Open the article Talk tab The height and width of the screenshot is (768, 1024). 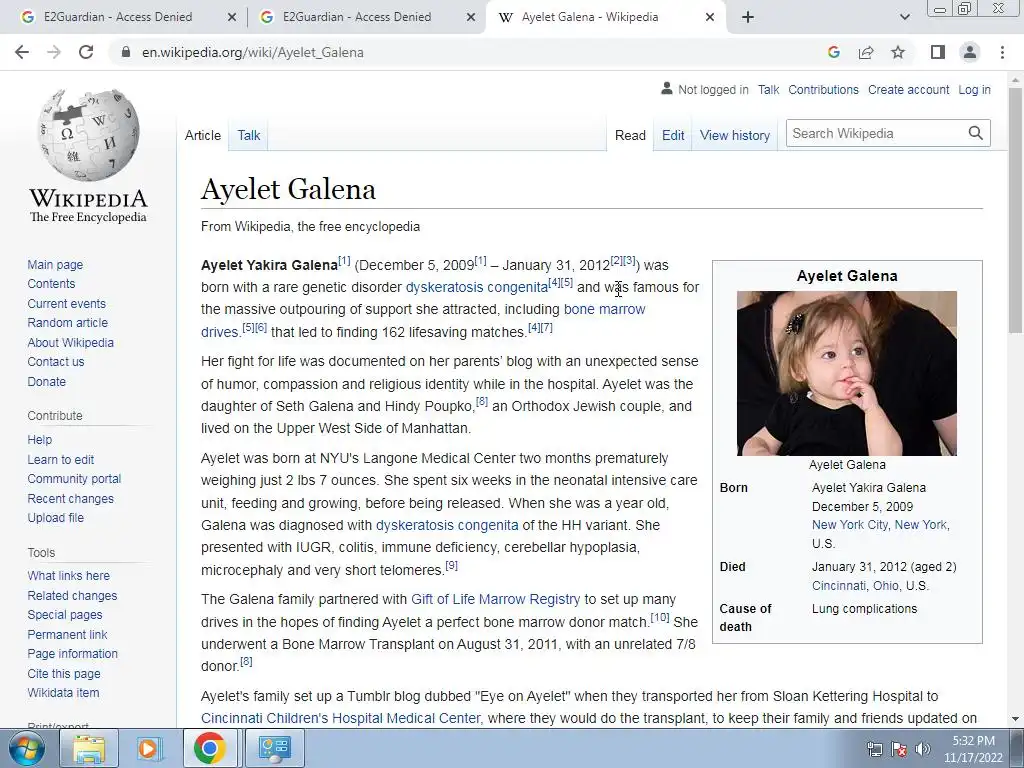(x=249, y=135)
